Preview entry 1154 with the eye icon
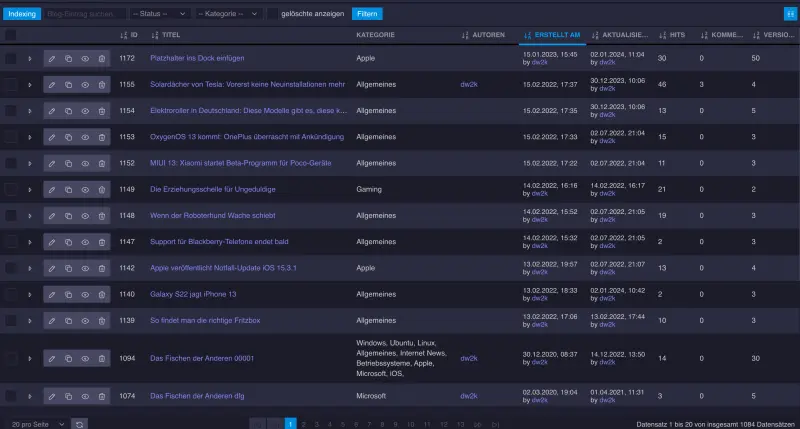This screenshot has height=429, width=800. click(85, 110)
